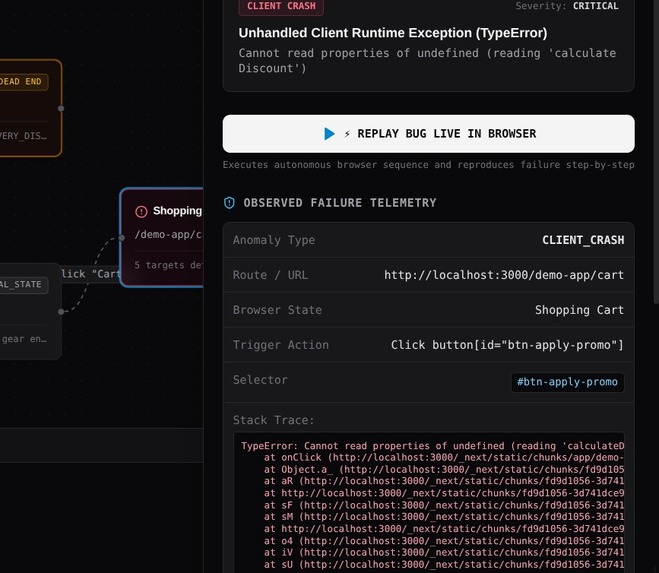Click the edge label reading click "Cart
The width and height of the screenshot is (659, 573).
tap(91, 274)
